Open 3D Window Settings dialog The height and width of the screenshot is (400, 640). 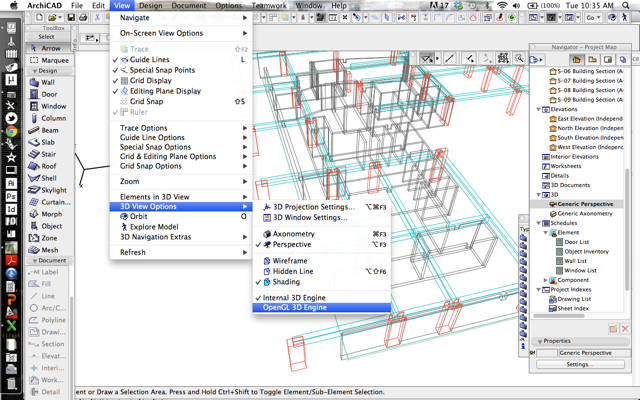[322, 218]
